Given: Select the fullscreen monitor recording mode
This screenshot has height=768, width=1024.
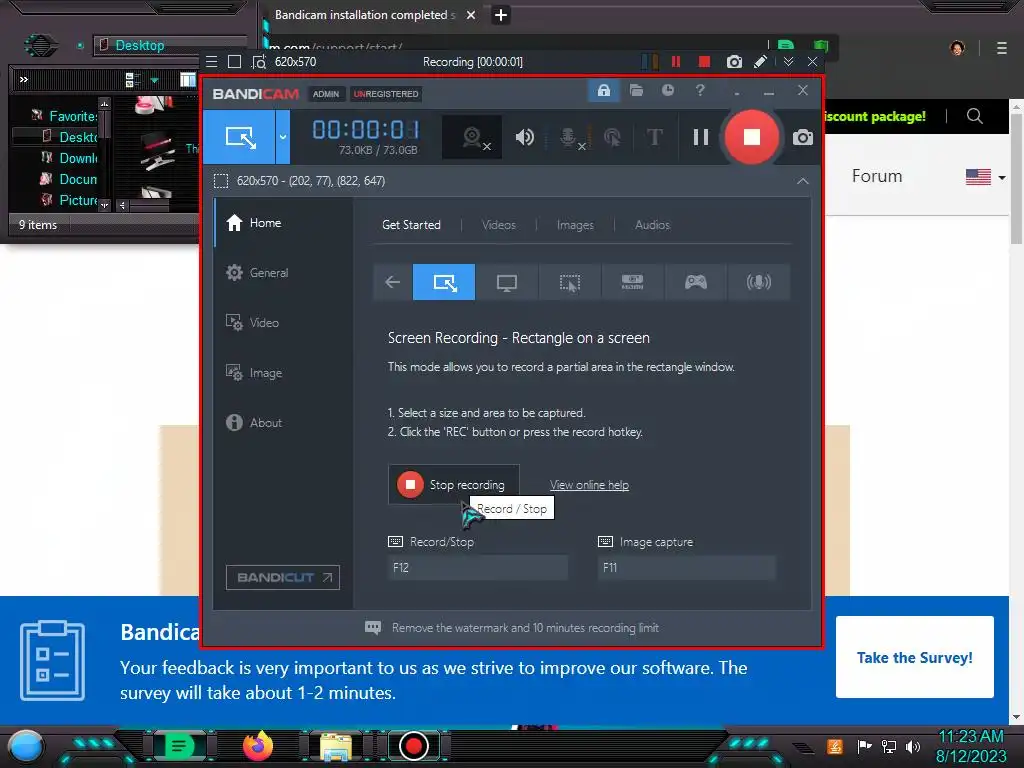Looking at the screenshot, I should click(507, 282).
